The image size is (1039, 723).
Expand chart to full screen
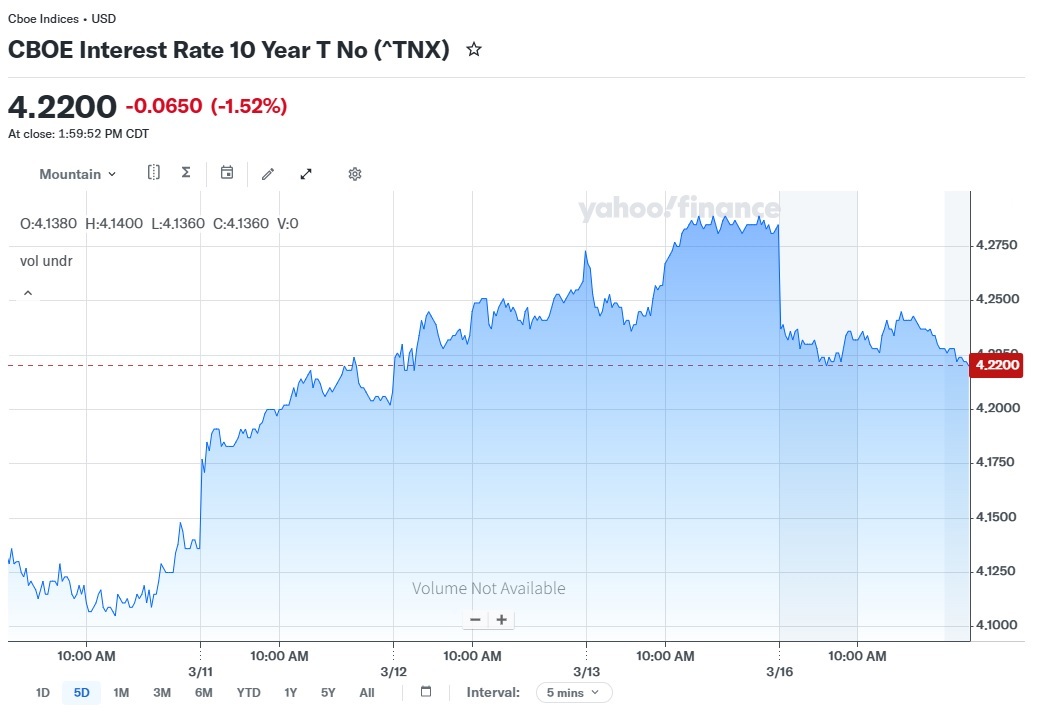[x=306, y=174]
